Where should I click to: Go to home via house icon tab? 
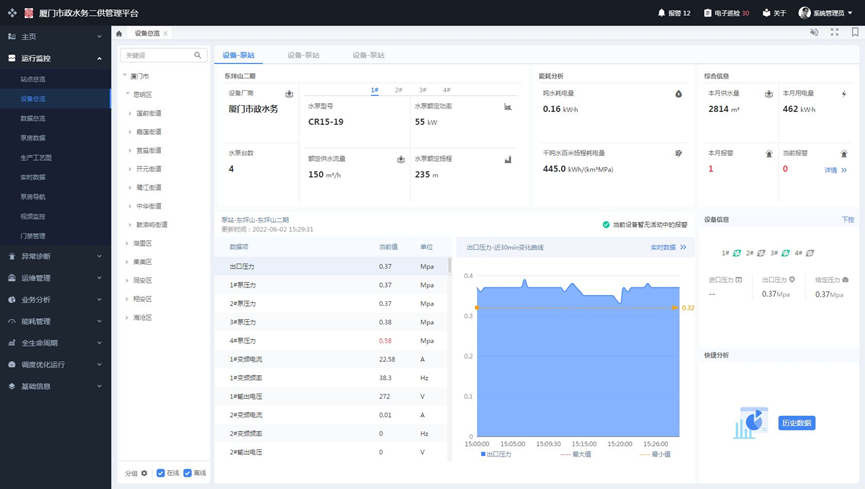[x=119, y=33]
